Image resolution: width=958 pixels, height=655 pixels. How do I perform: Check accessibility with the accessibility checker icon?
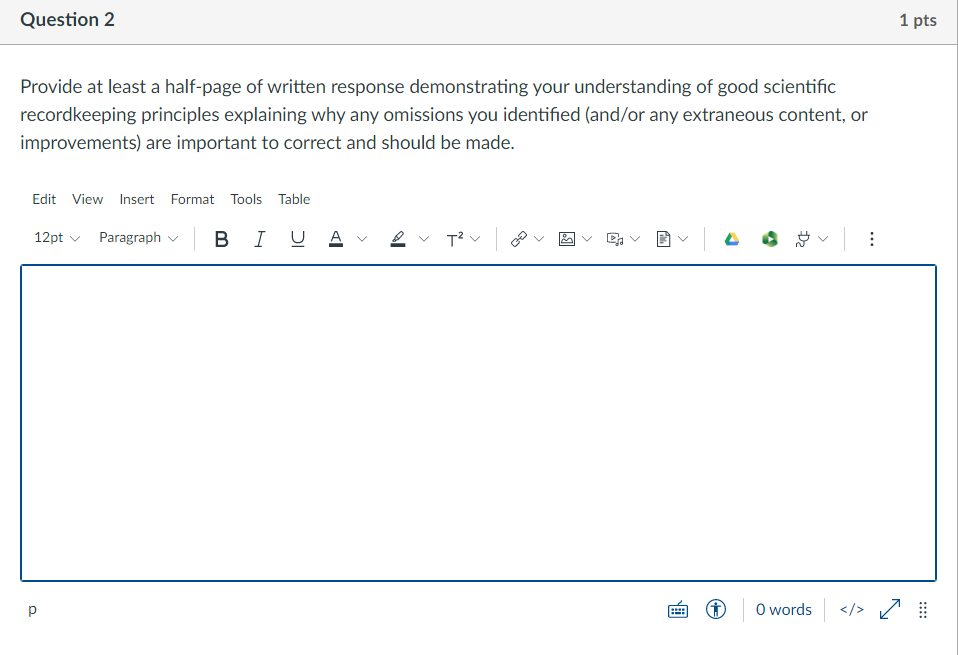pyautogui.click(x=716, y=609)
